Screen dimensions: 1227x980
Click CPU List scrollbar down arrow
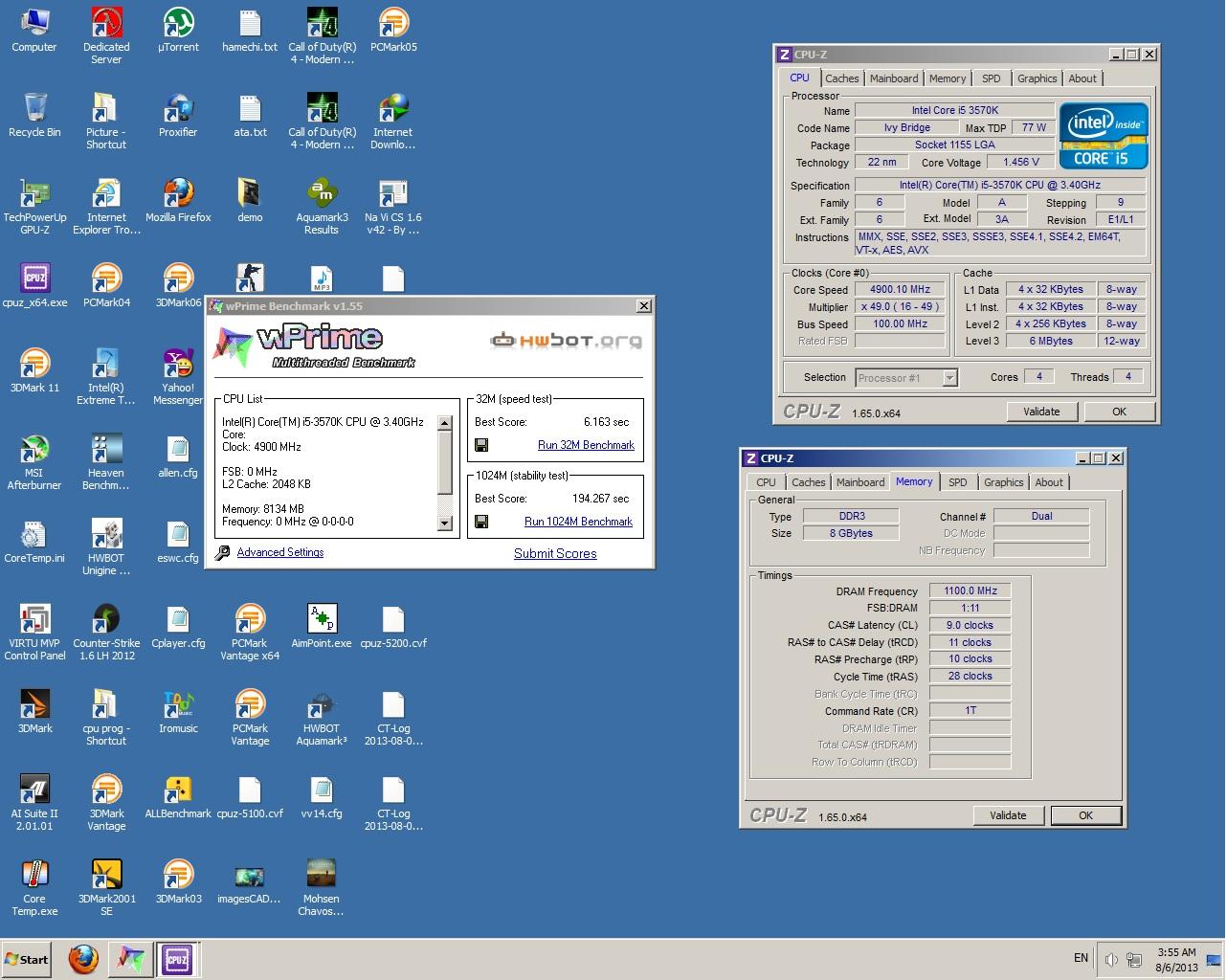[x=444, y=523]
